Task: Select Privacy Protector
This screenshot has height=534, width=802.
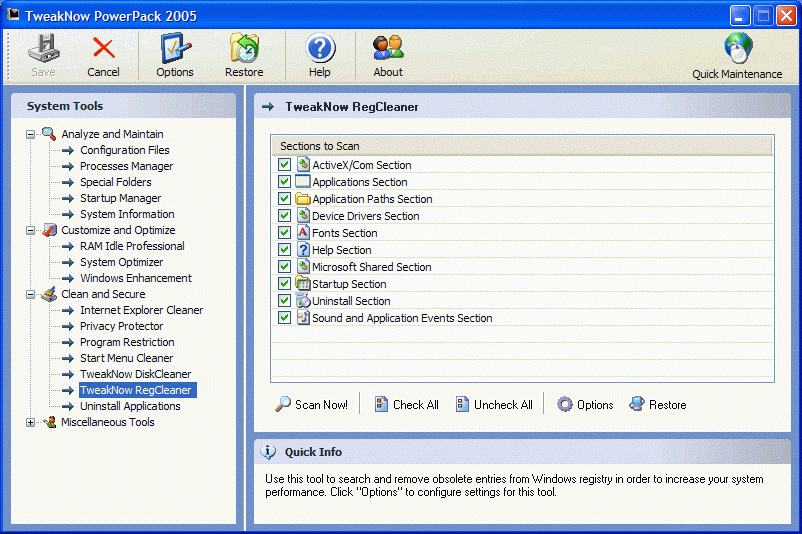Action: tap(121, 326)
